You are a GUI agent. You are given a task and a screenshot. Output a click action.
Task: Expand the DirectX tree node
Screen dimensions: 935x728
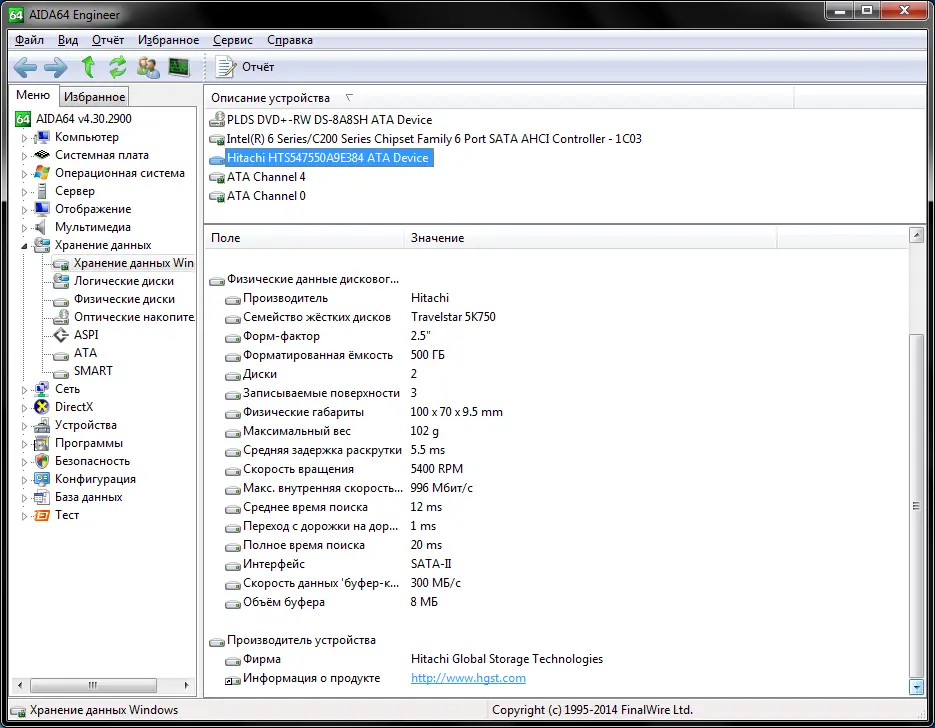25,408
